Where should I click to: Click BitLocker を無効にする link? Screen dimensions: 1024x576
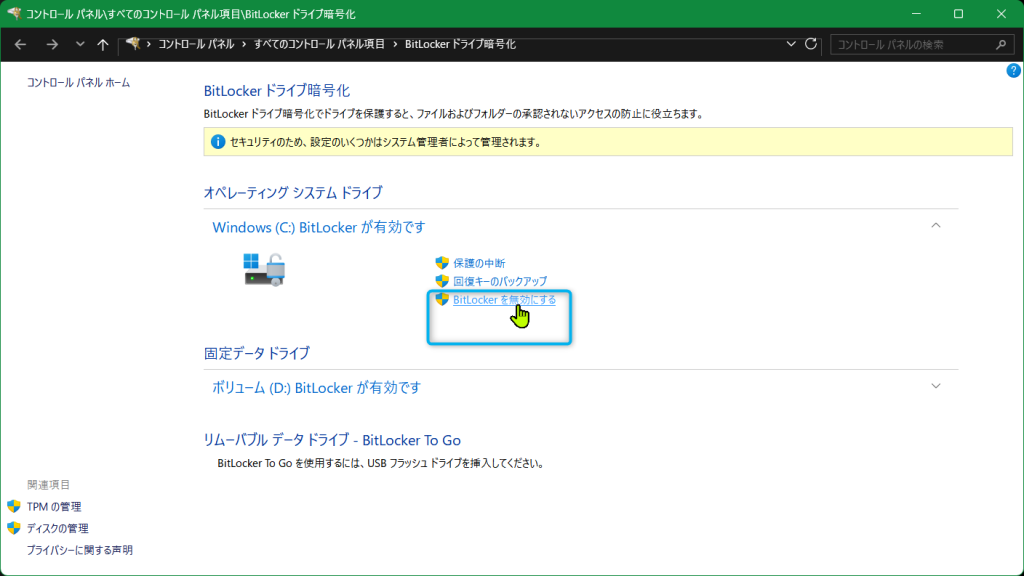pos(504,299)
